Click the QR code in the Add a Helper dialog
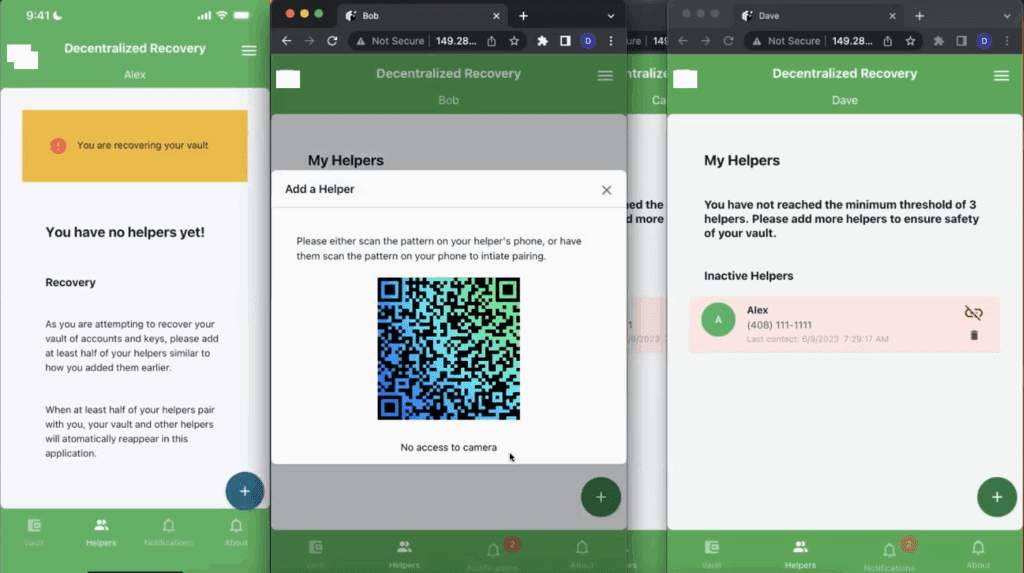 (x=448, y=349)
